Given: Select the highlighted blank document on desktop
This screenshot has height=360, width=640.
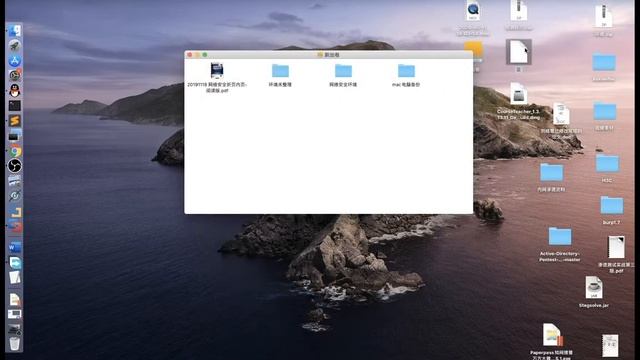Looking at the screenshot, I should [519, 51].
